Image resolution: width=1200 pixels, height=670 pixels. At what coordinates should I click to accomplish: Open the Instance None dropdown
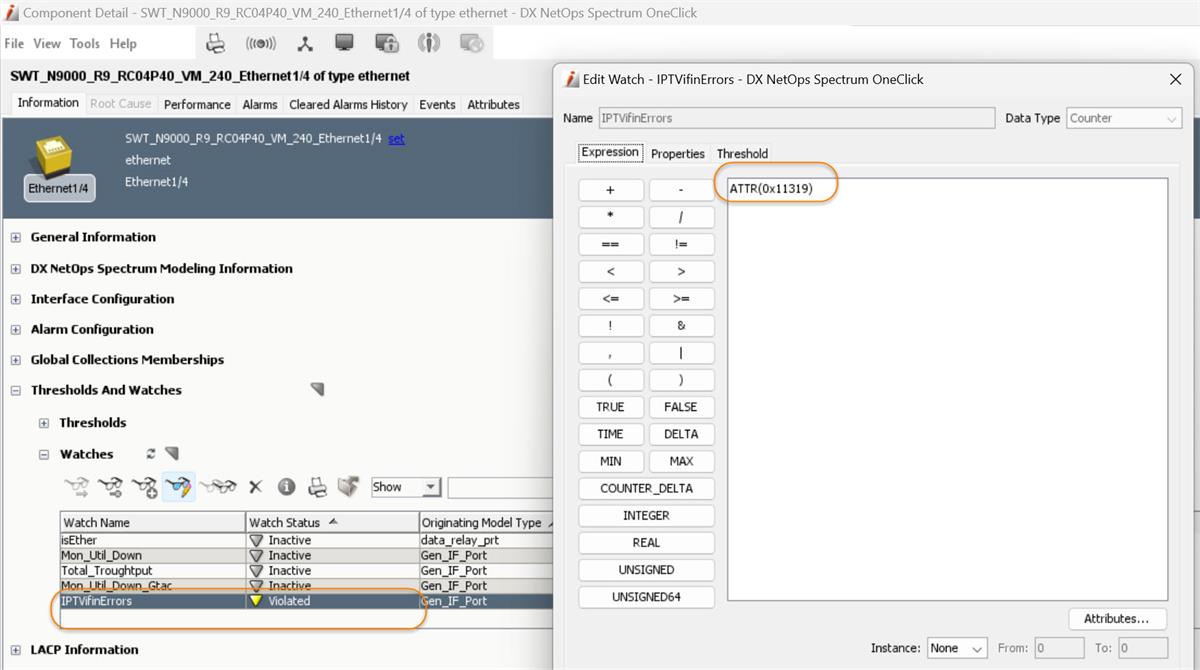[957, 648]
